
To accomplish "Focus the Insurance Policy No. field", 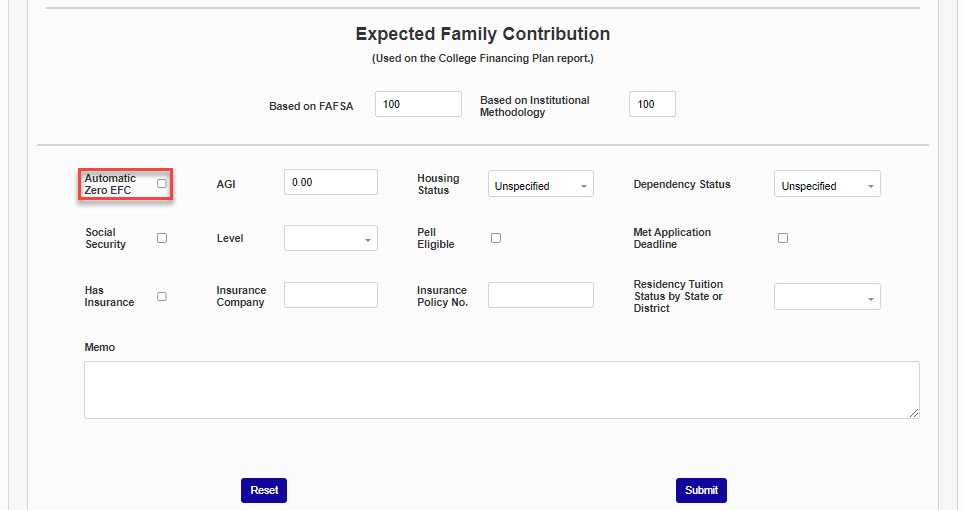I will pyautogui.click(x=540, y=295).
